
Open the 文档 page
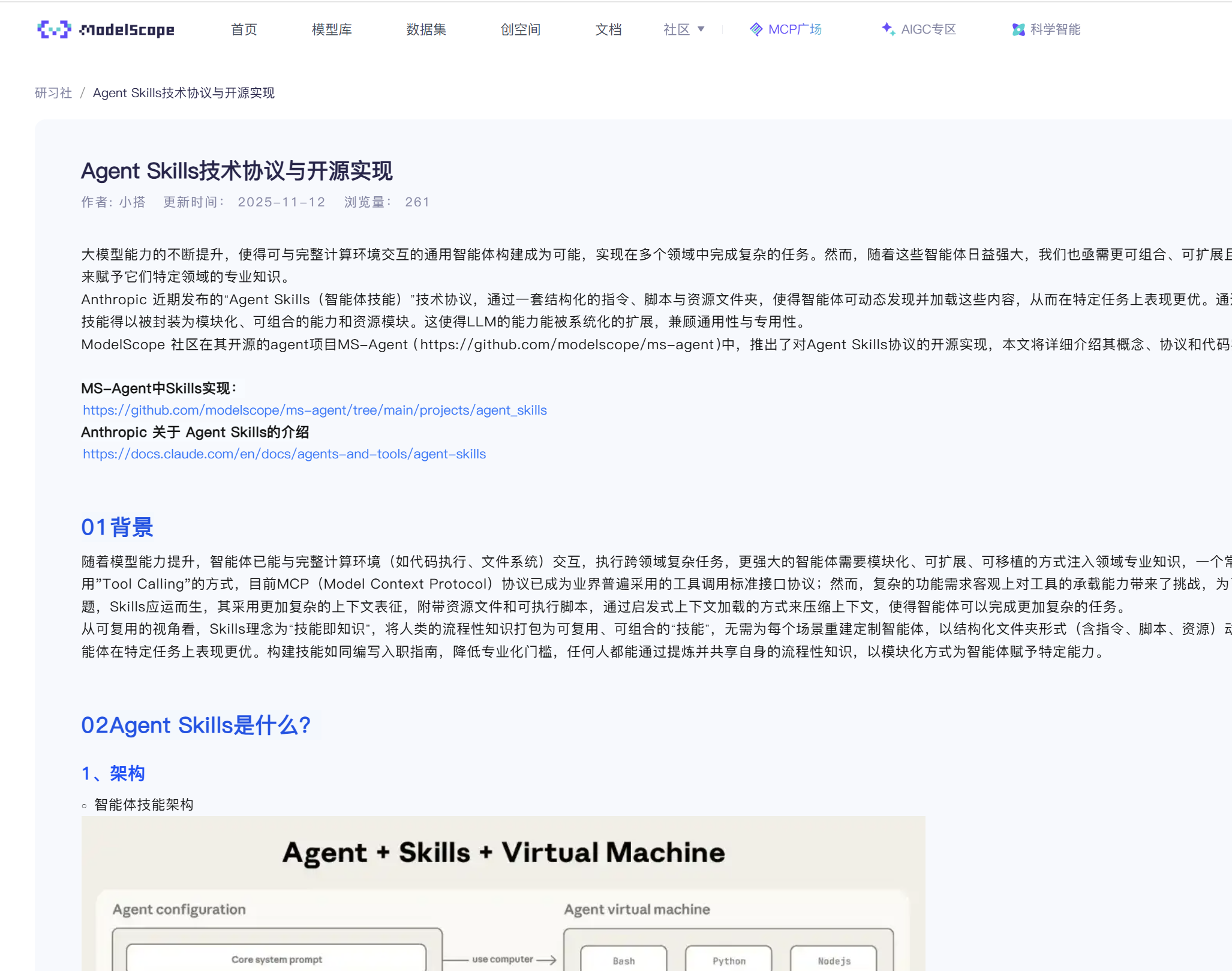point(608,29)
